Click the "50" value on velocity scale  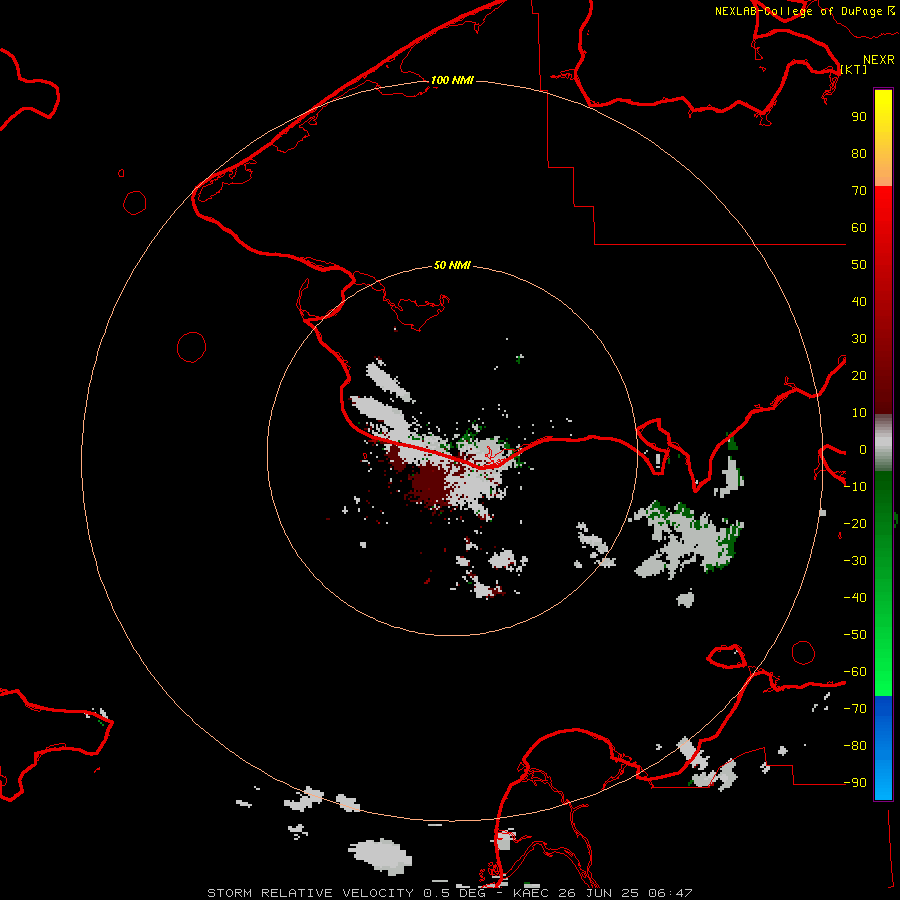tap(859, 265)
